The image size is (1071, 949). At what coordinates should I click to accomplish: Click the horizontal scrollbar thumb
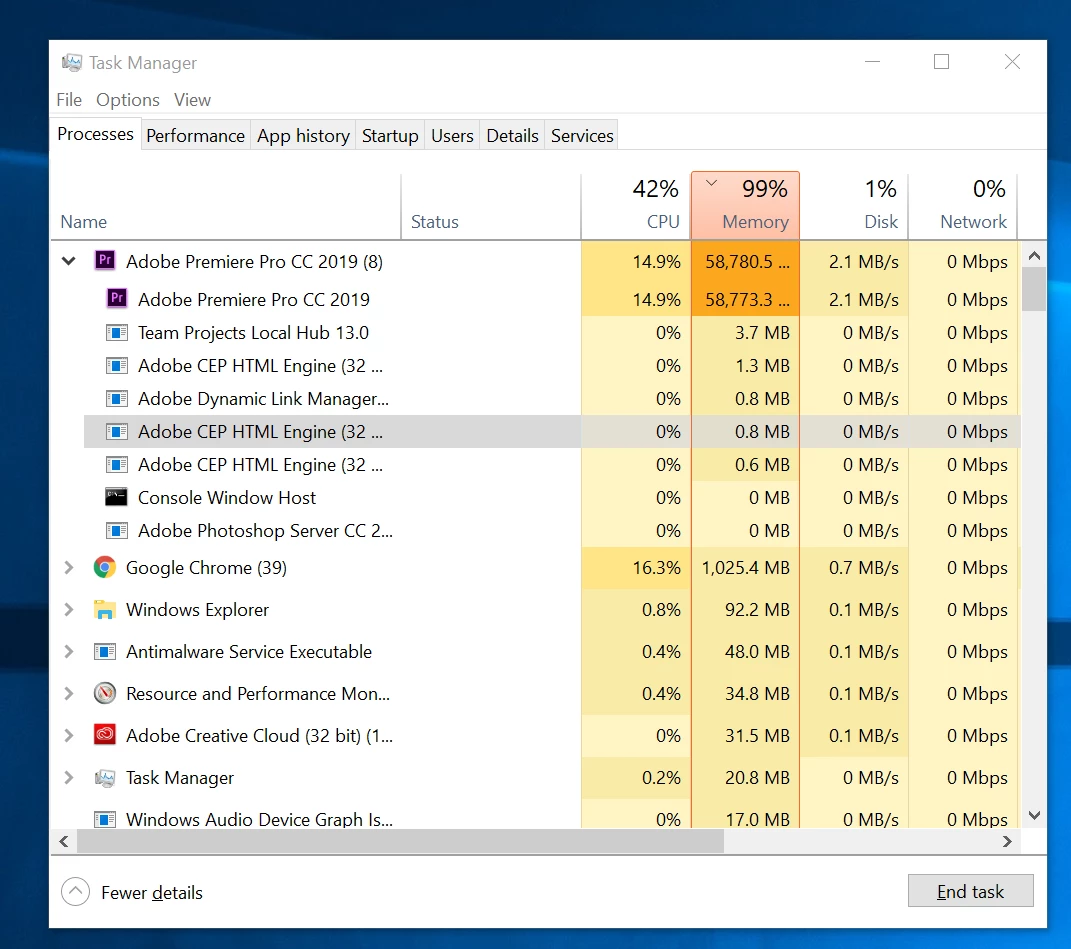[400, 841]
